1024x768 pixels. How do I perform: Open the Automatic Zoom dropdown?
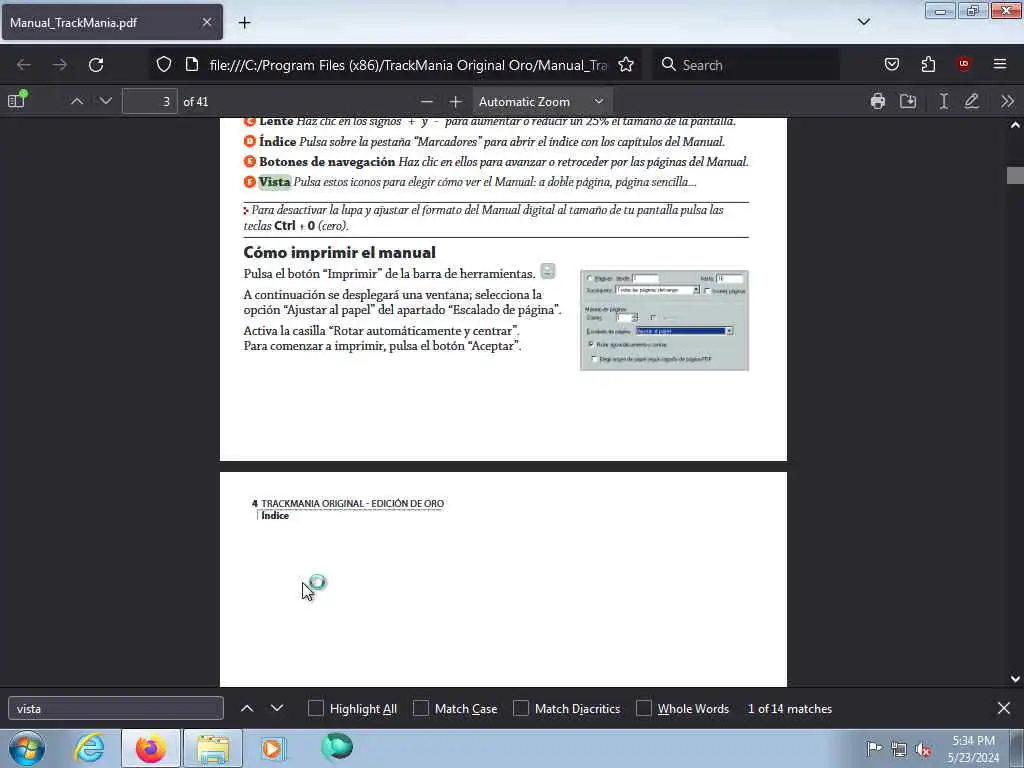coord(541,101)
